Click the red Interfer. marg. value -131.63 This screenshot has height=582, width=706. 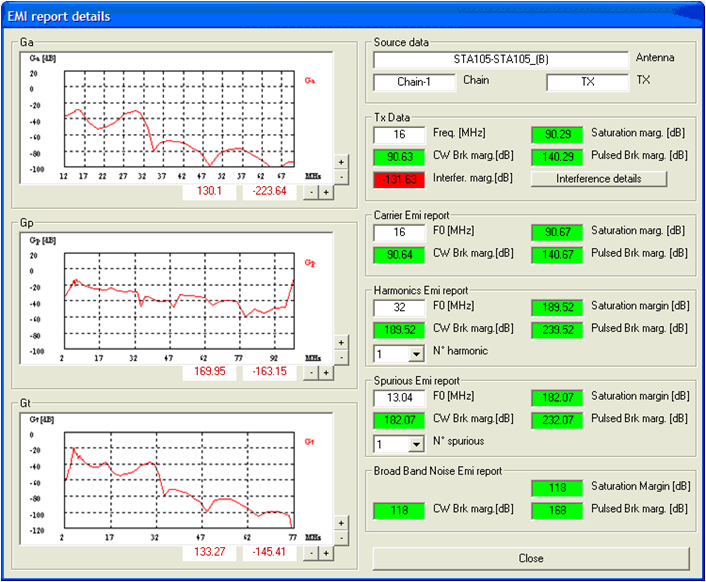(x=399, y=180)
